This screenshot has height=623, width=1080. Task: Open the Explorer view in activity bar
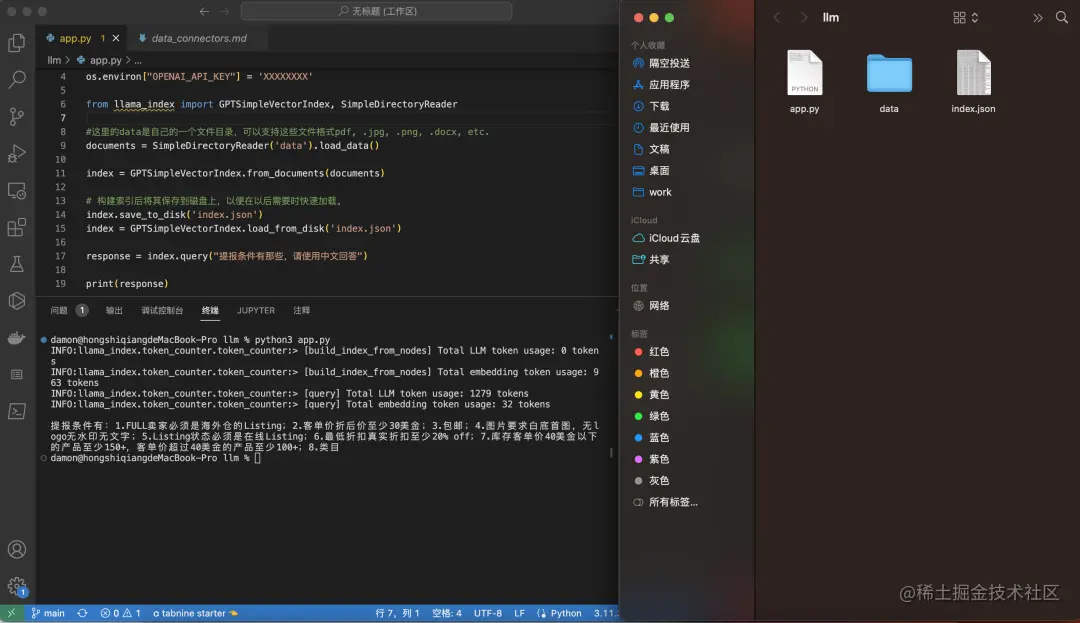click(x=17, y=43)
